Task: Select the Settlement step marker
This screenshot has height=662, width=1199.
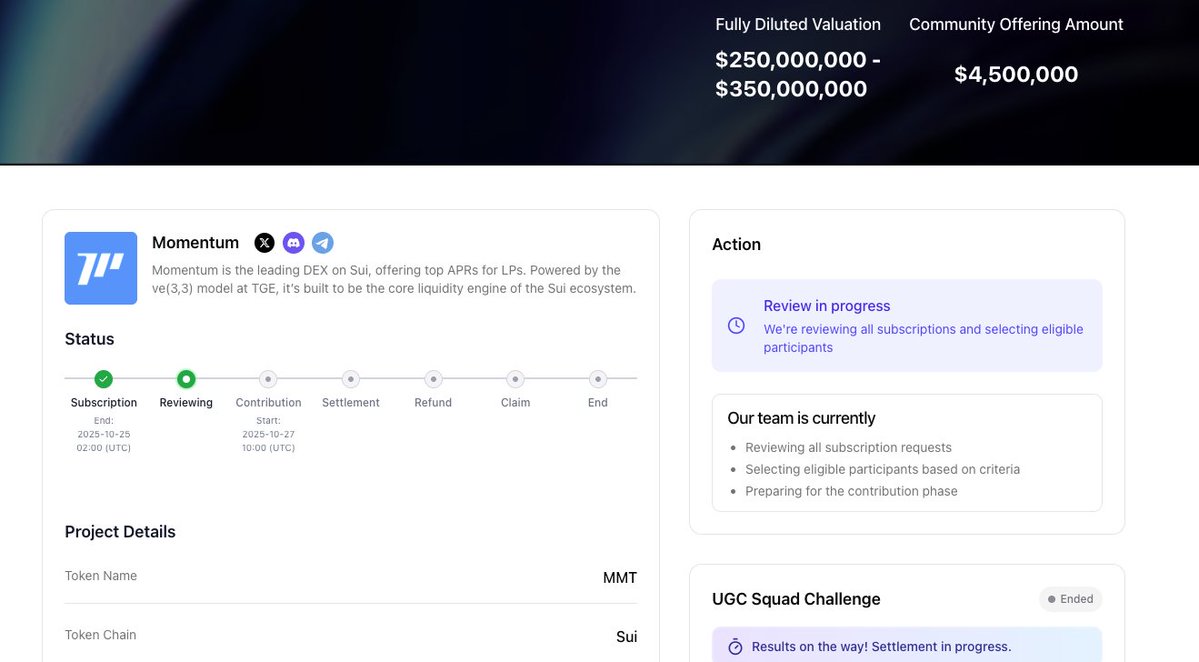Action: [351, 379]
